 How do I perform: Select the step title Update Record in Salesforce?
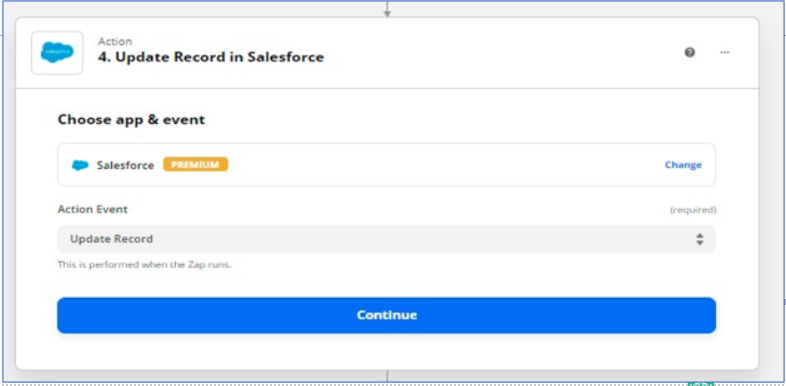point(211,57)
